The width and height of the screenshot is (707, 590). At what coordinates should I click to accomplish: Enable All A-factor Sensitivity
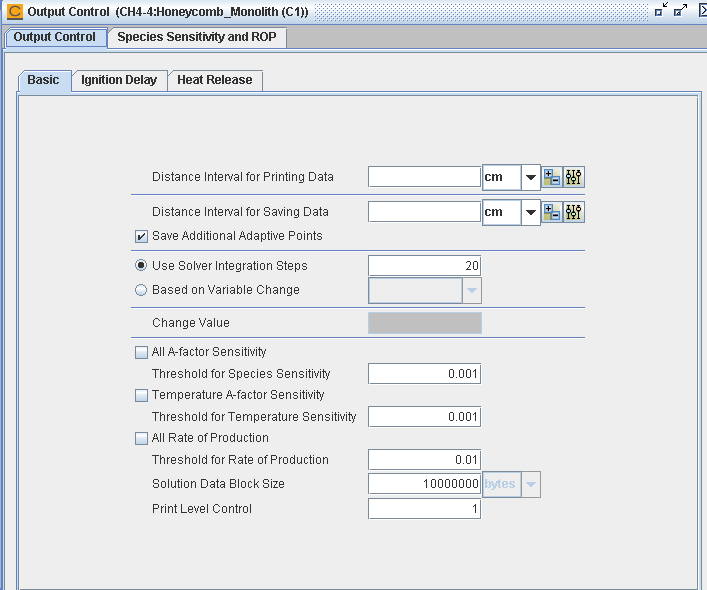coord(141,352)
